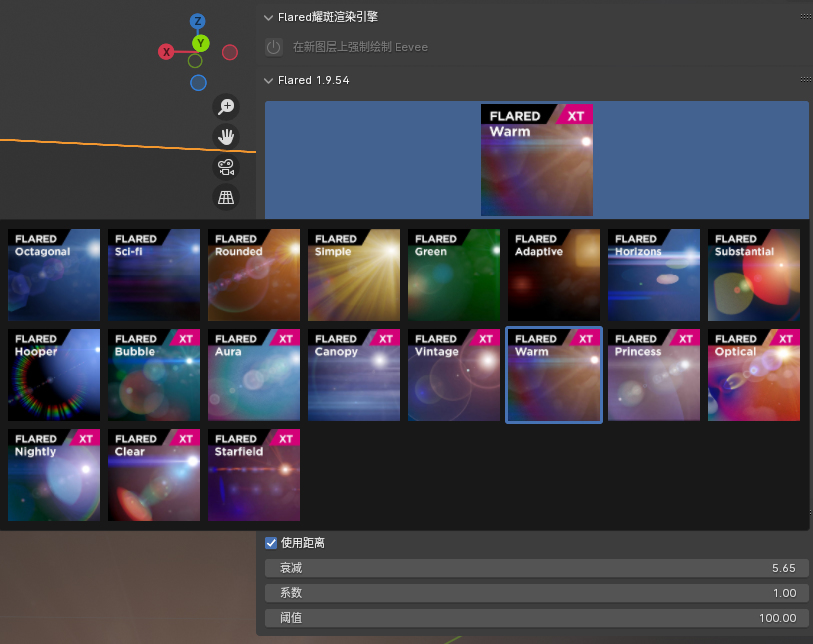Select the Bubble XT flare preset
The height and width of the screenshot is (644, 813).
tap(154, 375)
